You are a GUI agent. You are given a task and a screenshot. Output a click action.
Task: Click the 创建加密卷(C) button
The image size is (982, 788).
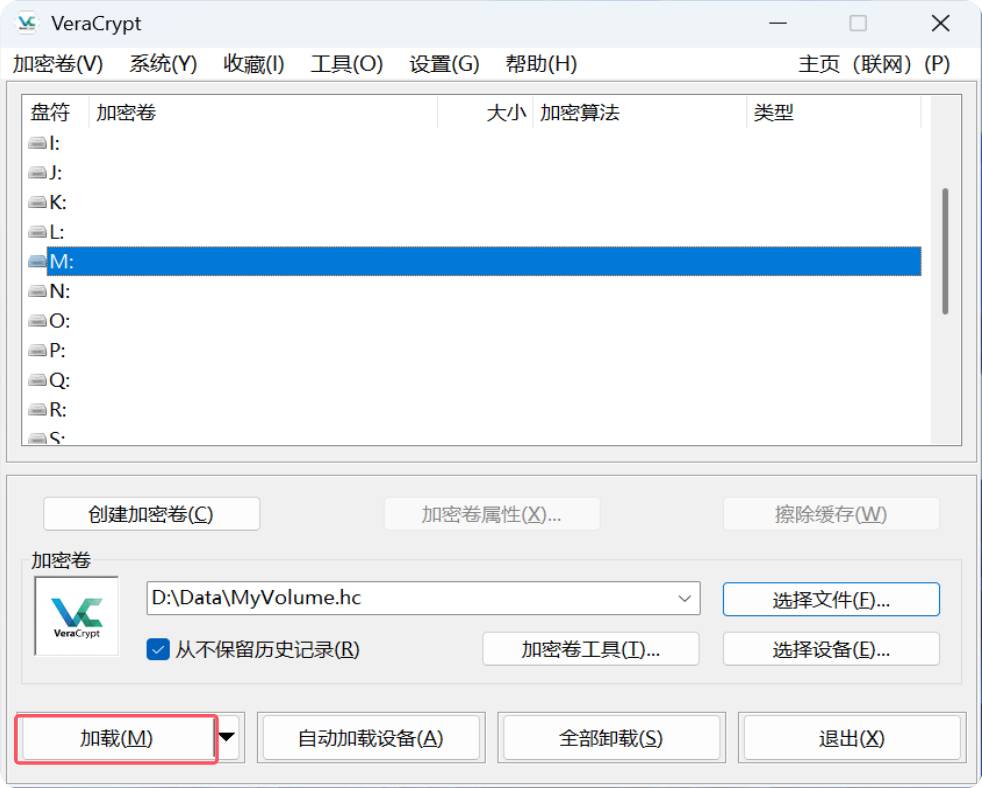point(151,514)
